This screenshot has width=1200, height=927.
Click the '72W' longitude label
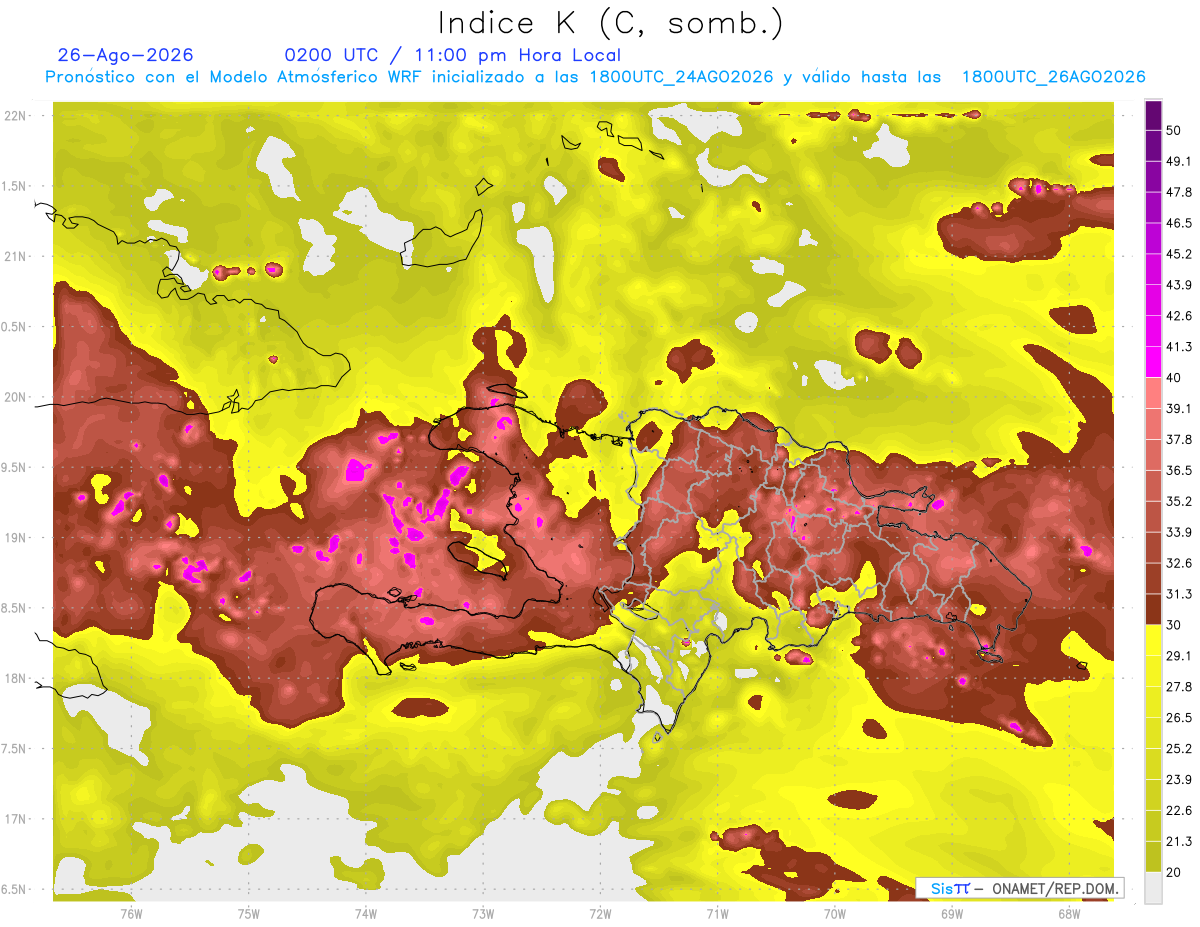pyautogui.click(x=600, y=913)
